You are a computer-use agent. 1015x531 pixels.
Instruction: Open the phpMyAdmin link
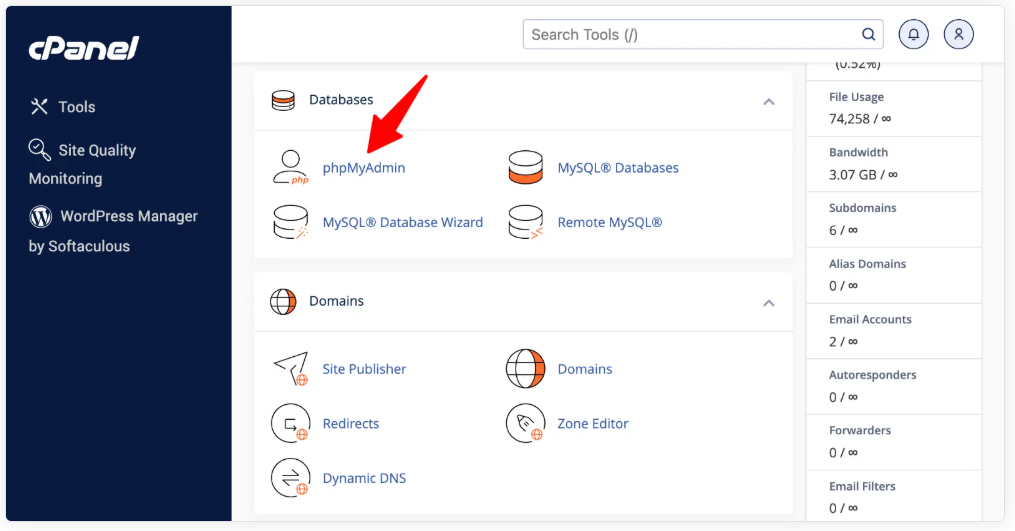point(364,168)
